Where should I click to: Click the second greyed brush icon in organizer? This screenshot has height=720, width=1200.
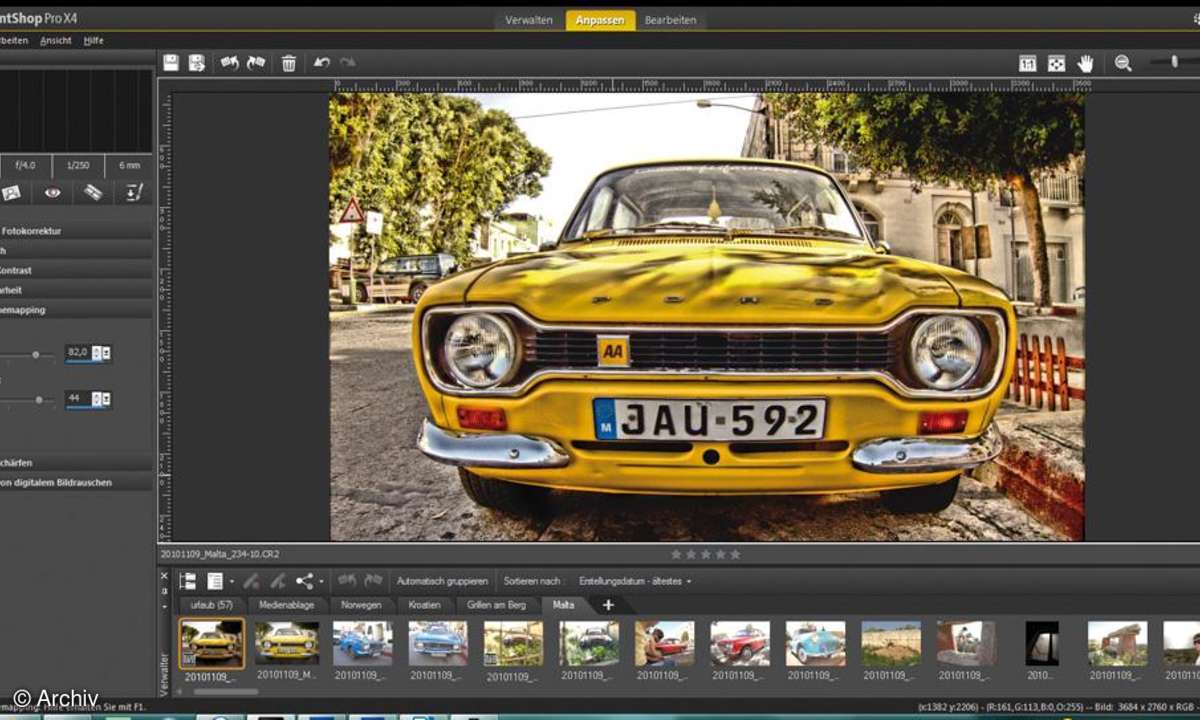278,581
